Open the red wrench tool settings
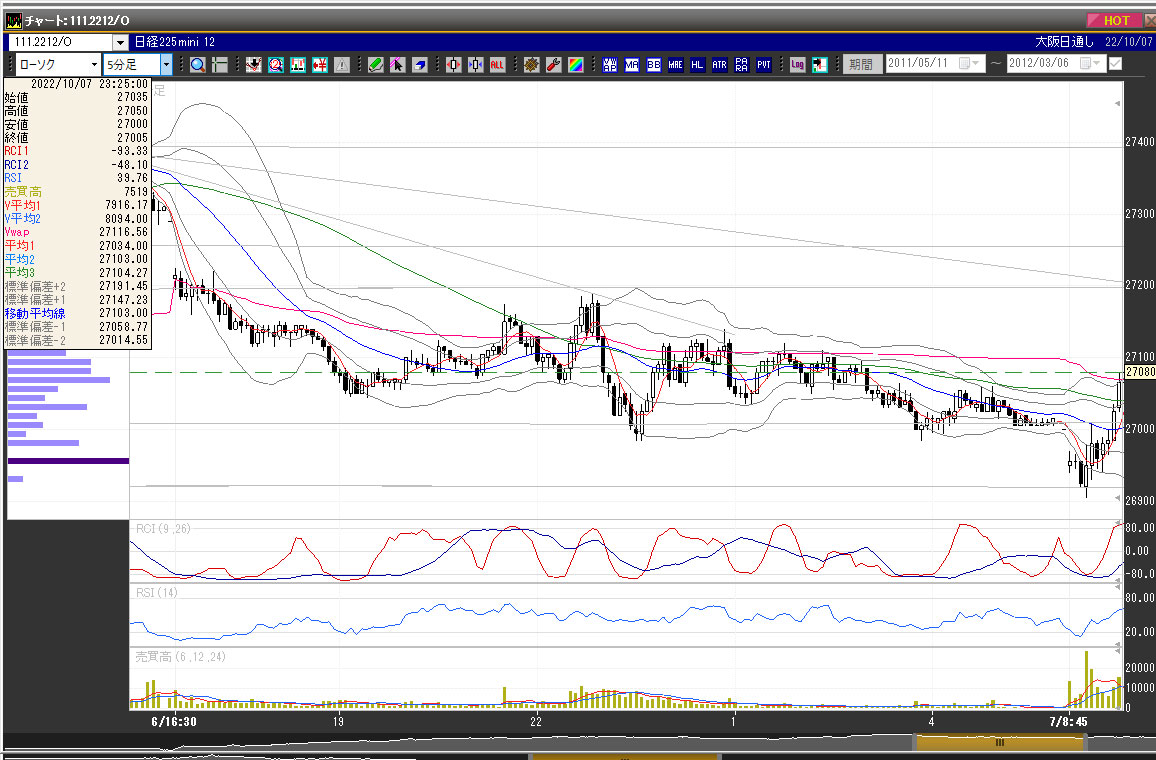Screen dimensions: 1156x760 554,65
